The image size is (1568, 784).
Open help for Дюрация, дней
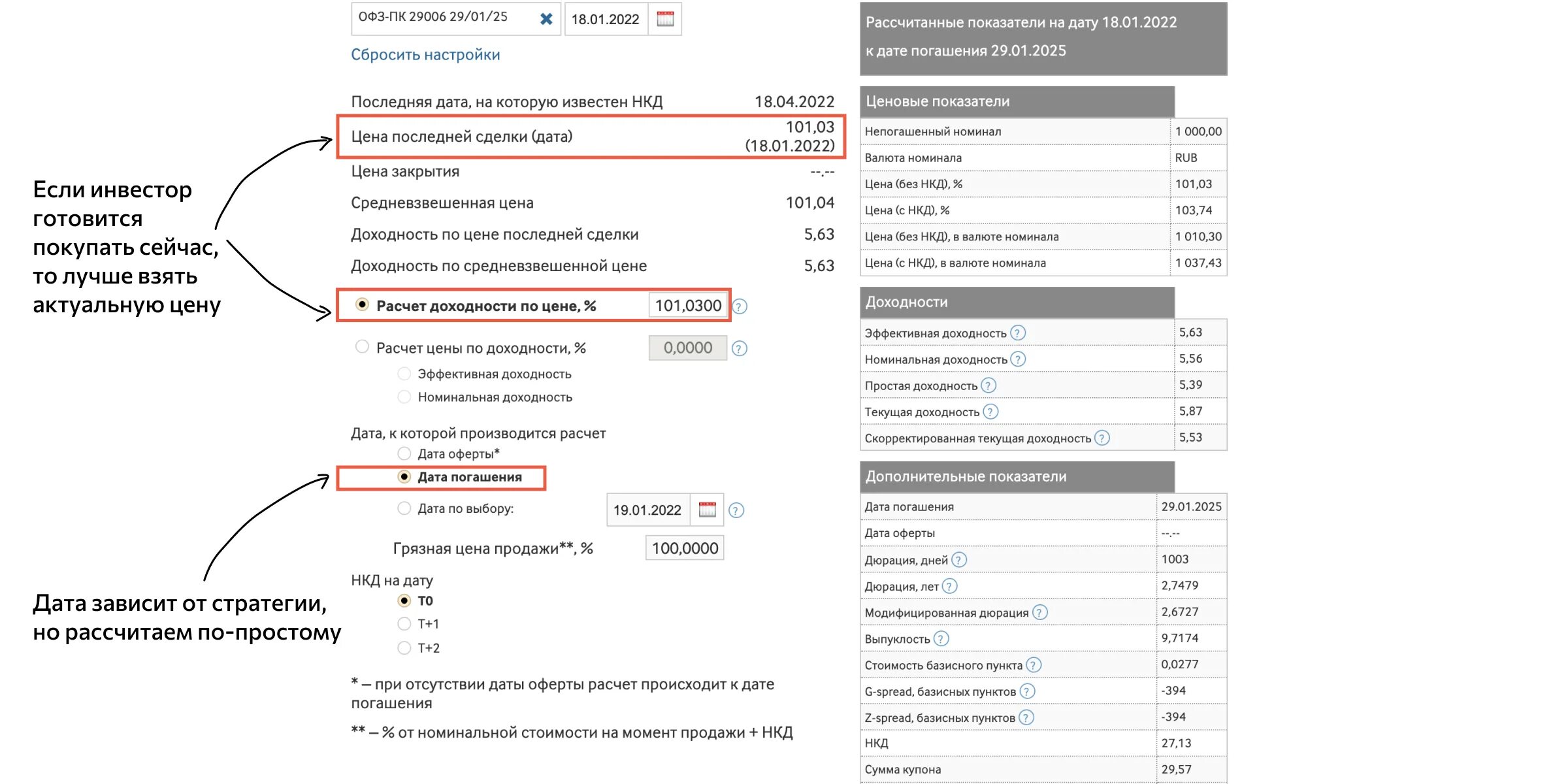959,560
